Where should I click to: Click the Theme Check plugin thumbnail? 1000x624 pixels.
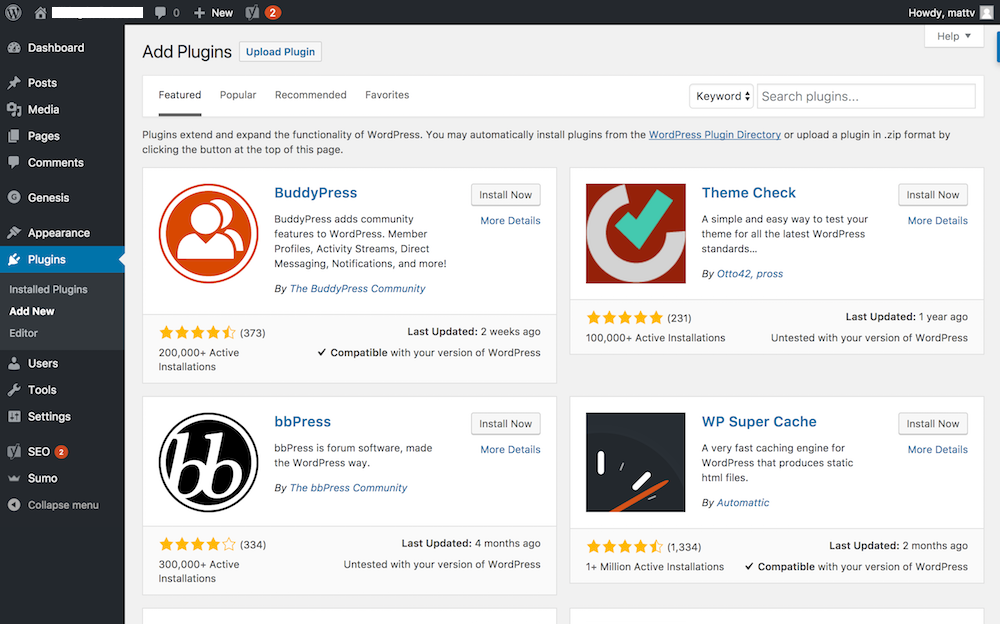point(636,234)
